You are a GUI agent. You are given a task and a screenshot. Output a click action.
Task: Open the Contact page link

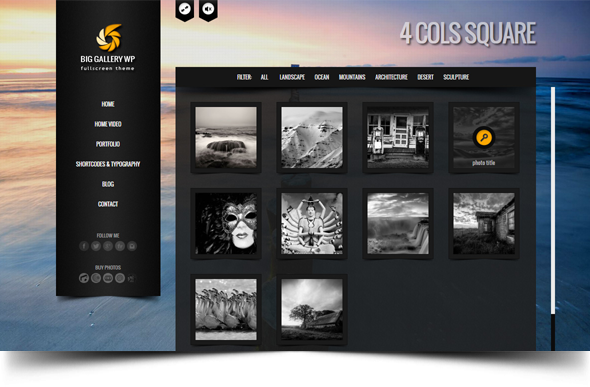click(x=108, y=204)
